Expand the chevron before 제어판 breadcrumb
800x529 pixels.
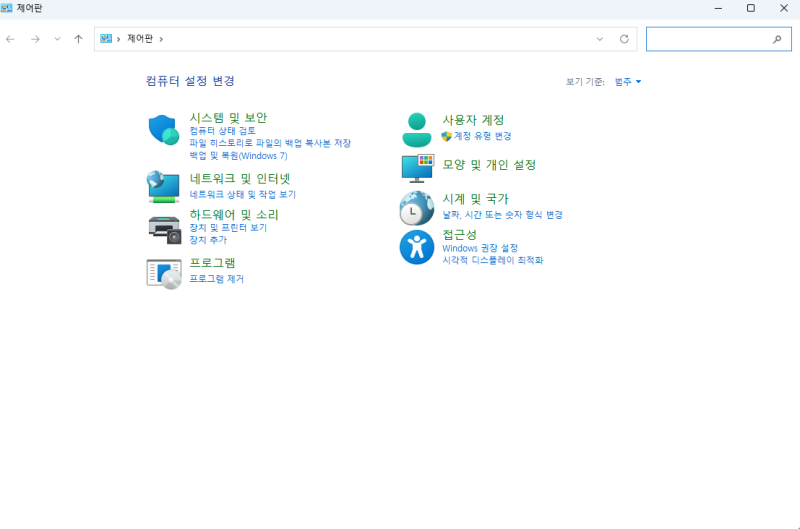coord(118,39)
